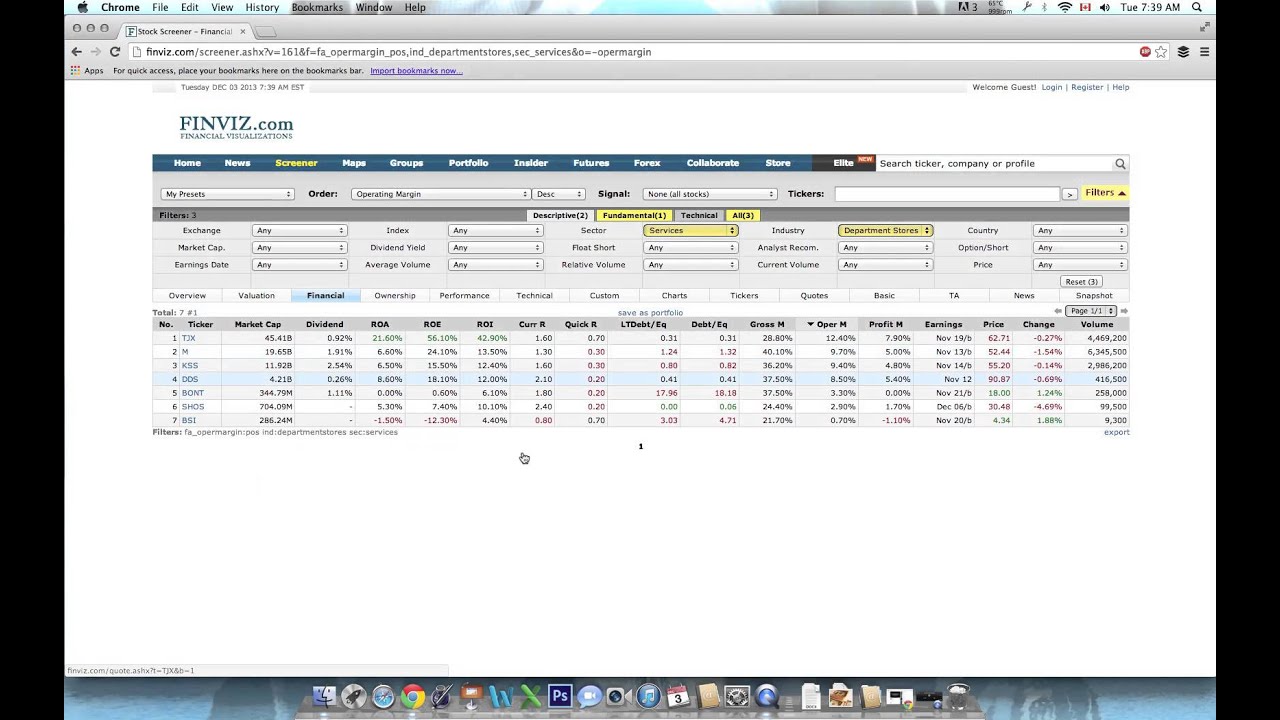Open Microsoft Word from the Dock

[x=501, y=697]
